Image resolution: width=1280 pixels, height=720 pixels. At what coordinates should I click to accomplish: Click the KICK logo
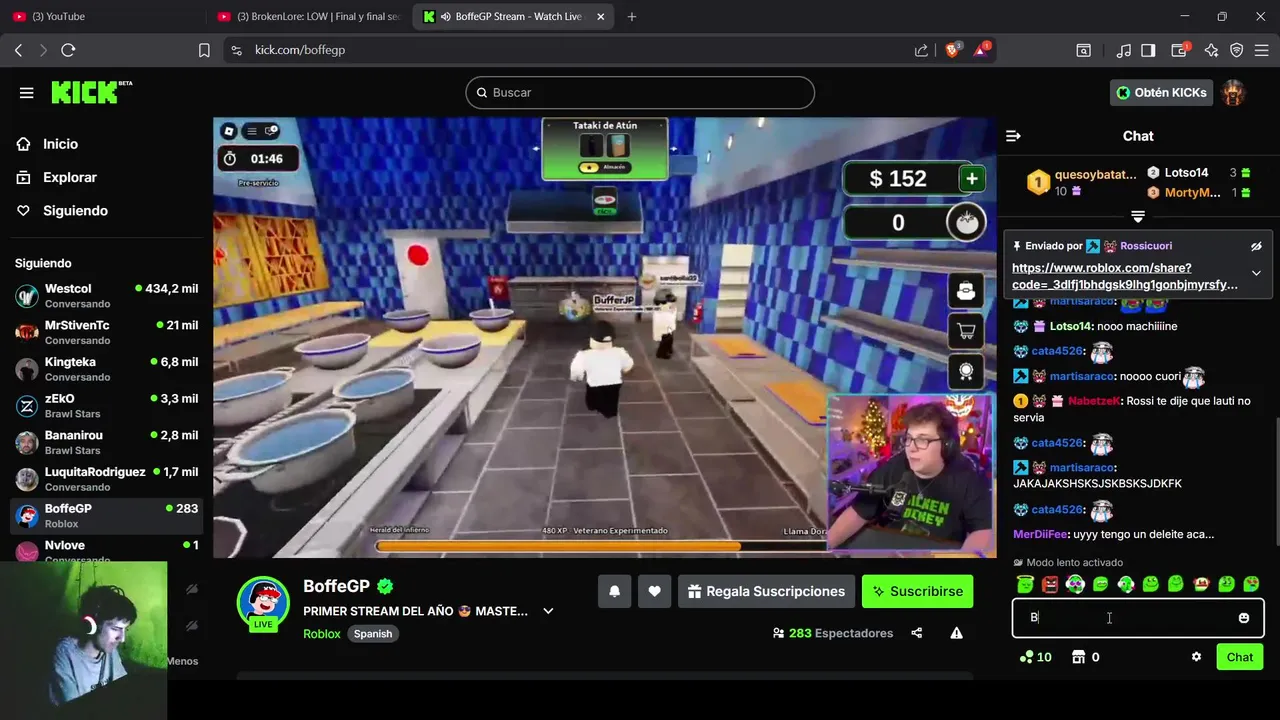point(91,92)
